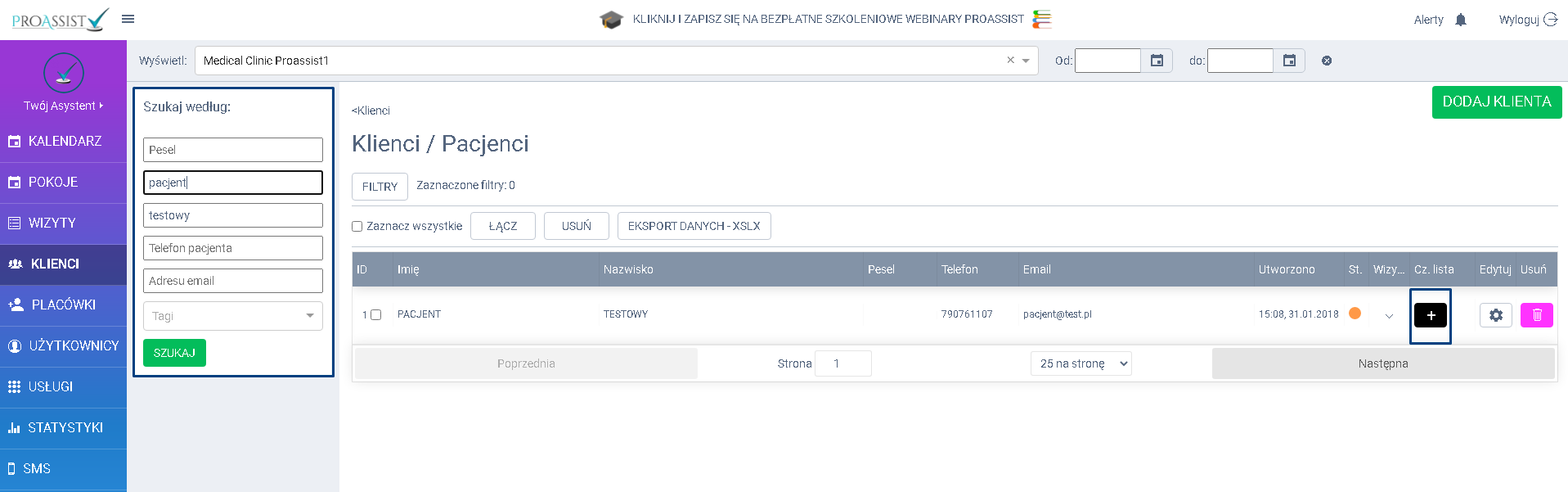1568x492 pixels.
Task: Focus the 'Telefon pacjenta' field
Action: click(x=233, y=248)
